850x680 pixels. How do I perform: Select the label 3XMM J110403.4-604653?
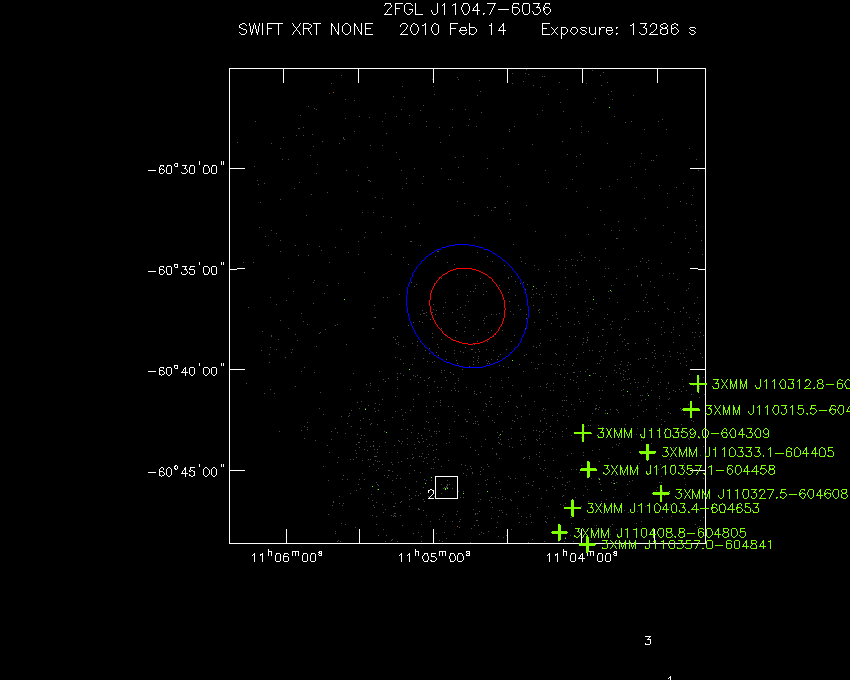pos(673,509)
